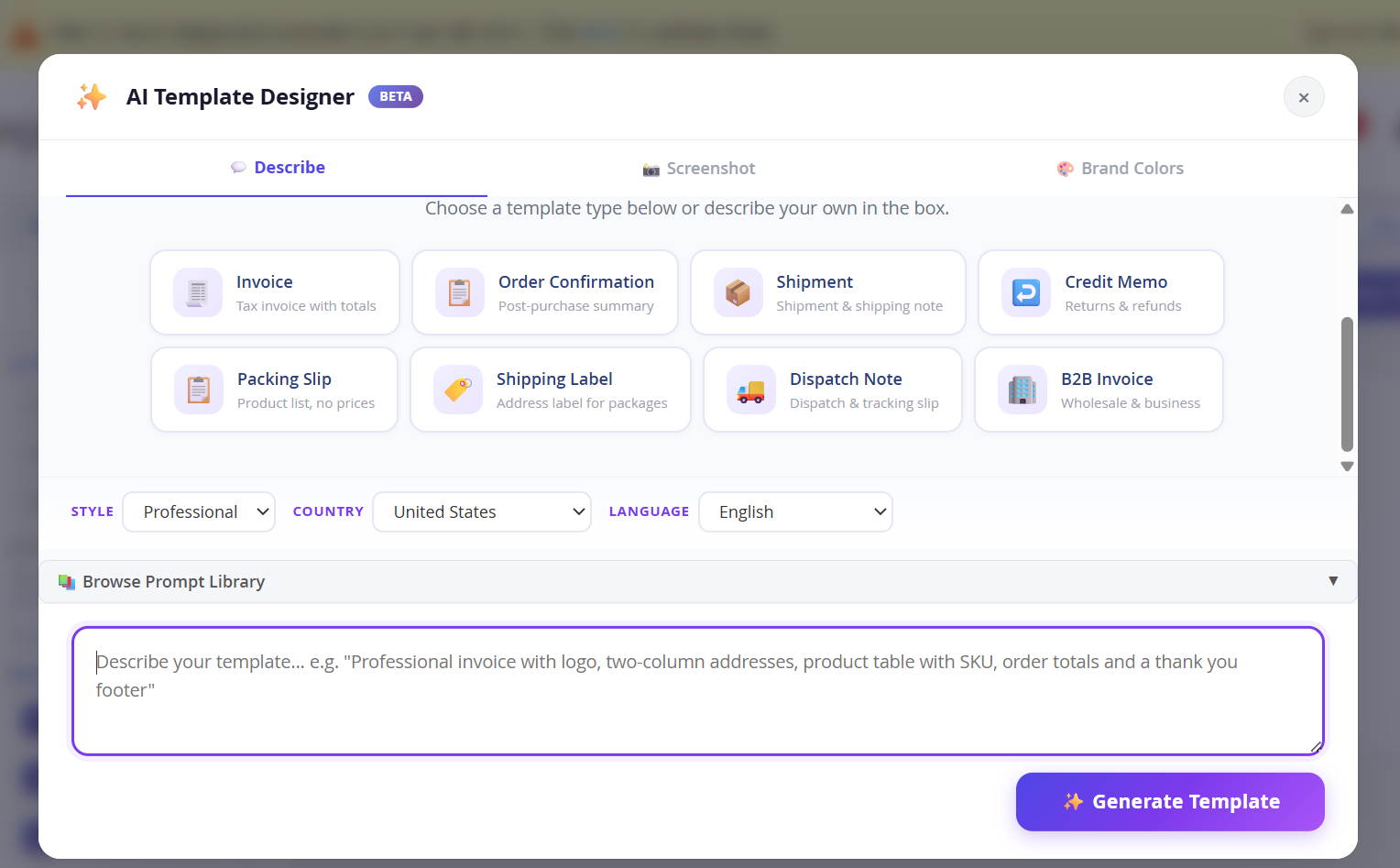This screenshot has height=868, width=1400.
Task: Click the "Product list, no prices" subtitle
Action: [x=306, y=403]
